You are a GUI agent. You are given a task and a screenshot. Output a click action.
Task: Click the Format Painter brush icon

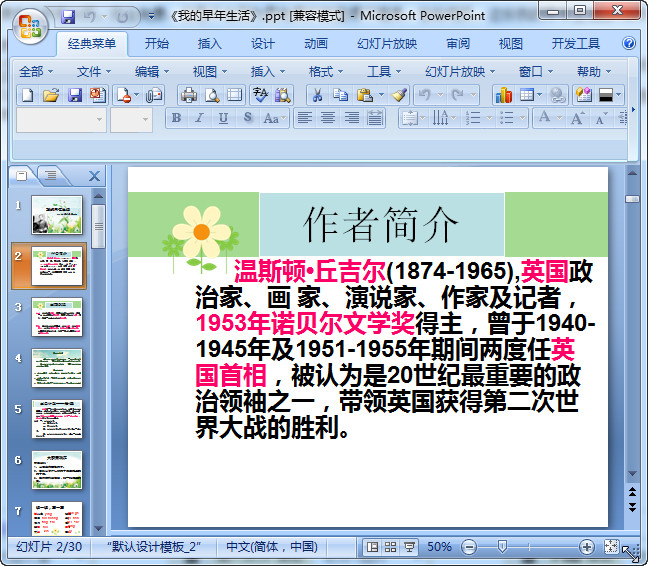[399, 95]
